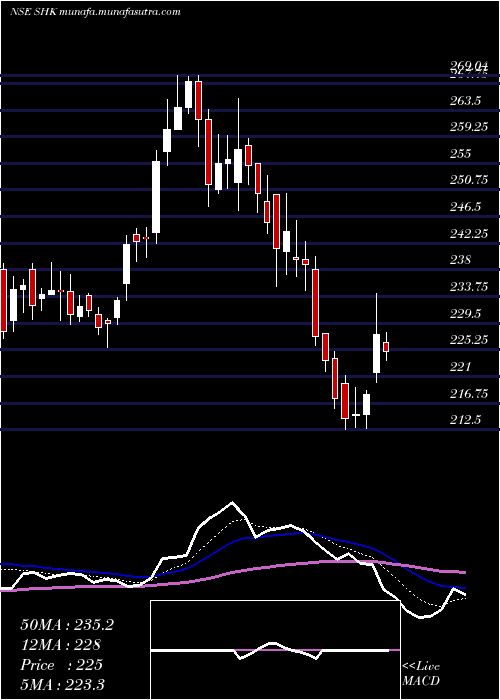The image size is (500, 700).
Task: Click the 225.25 price axis label
Action: (x=469, y=340)
